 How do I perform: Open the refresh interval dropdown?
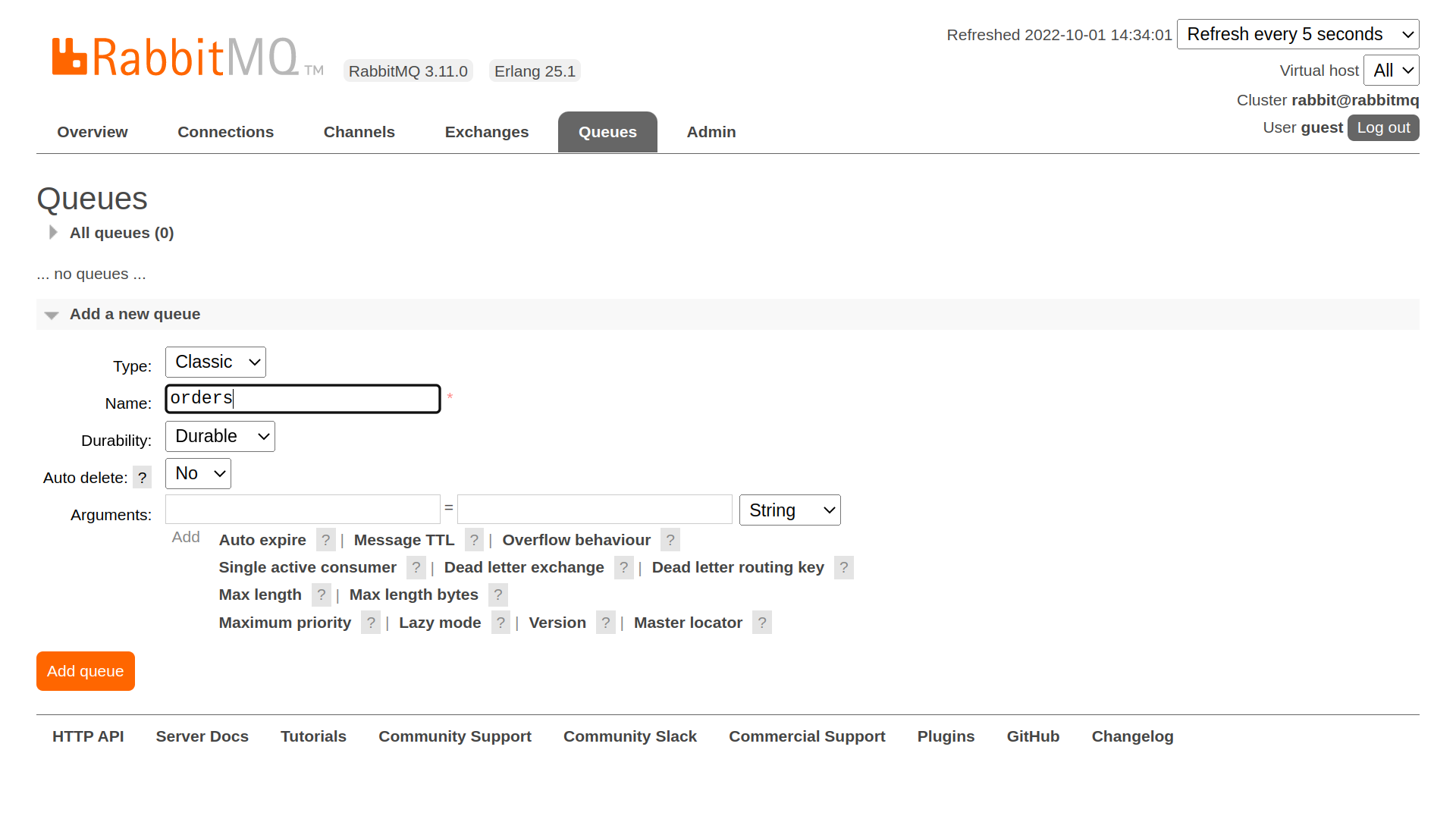pos(1298,34)
